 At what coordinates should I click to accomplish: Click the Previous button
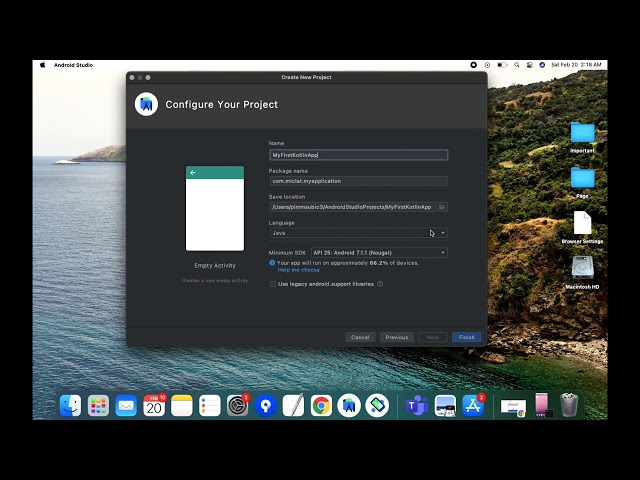397,337
